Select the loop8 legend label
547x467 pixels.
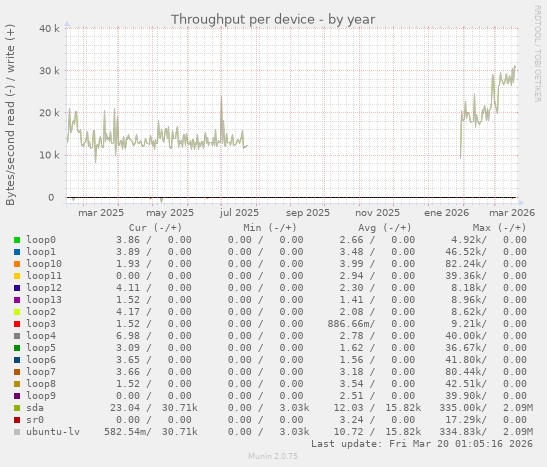pos(41,384)
